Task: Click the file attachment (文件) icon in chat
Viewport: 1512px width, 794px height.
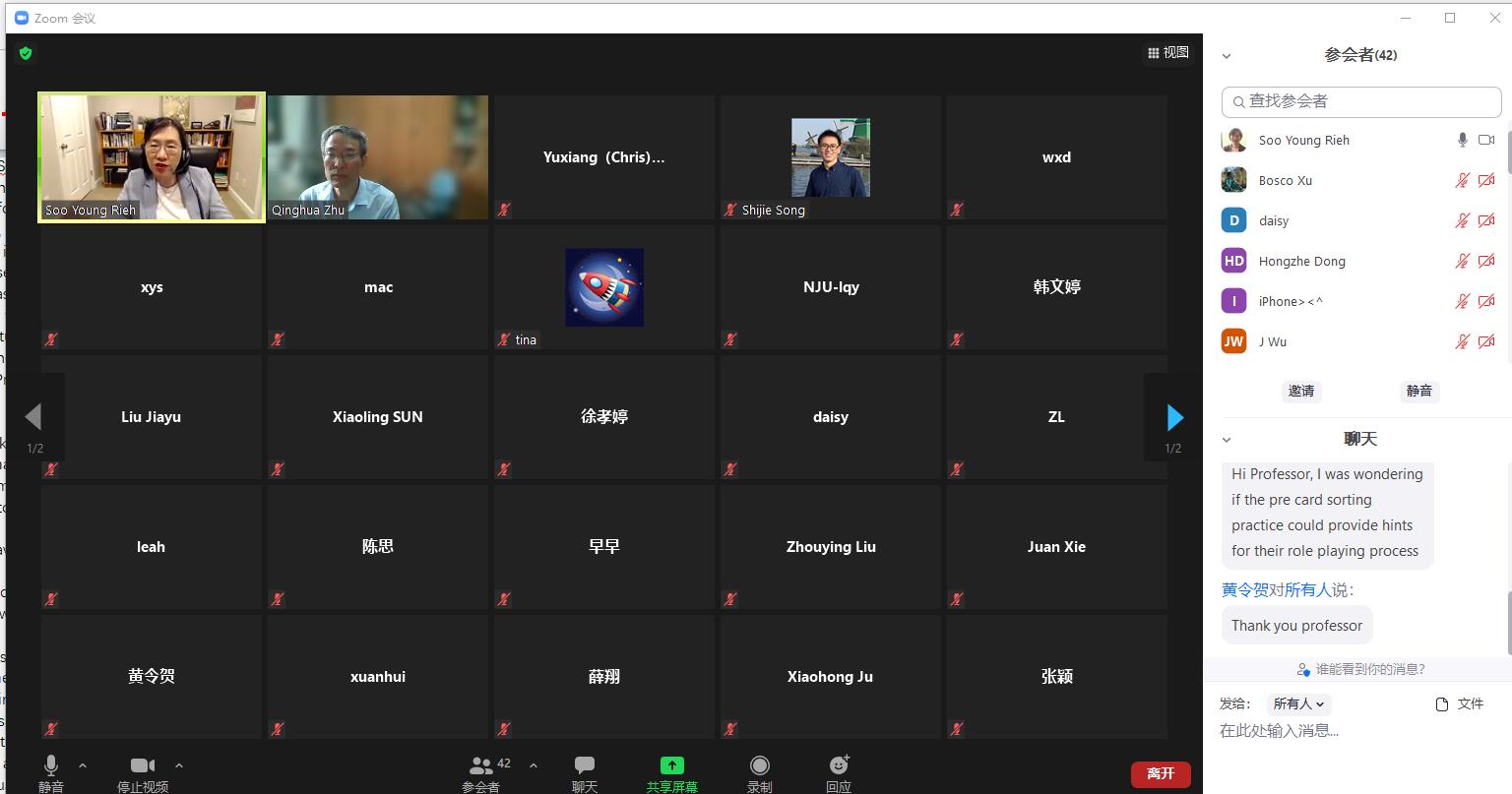Action: coord(1442,704)
